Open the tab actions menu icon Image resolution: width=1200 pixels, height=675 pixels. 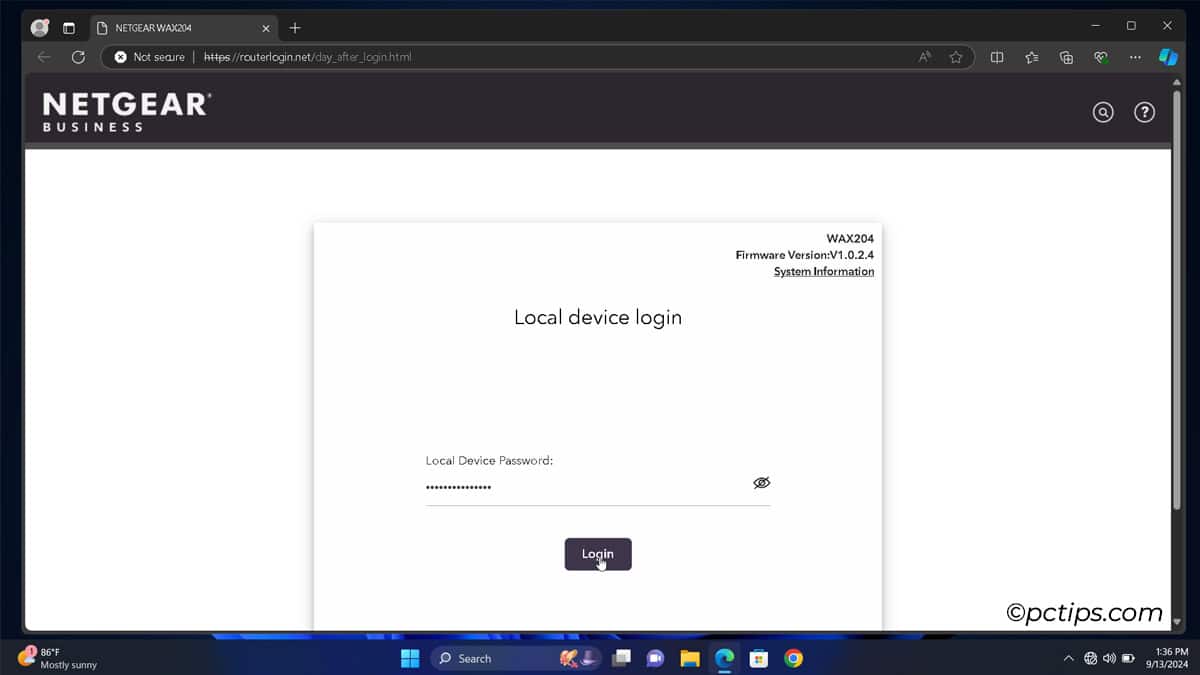(69, 28)
